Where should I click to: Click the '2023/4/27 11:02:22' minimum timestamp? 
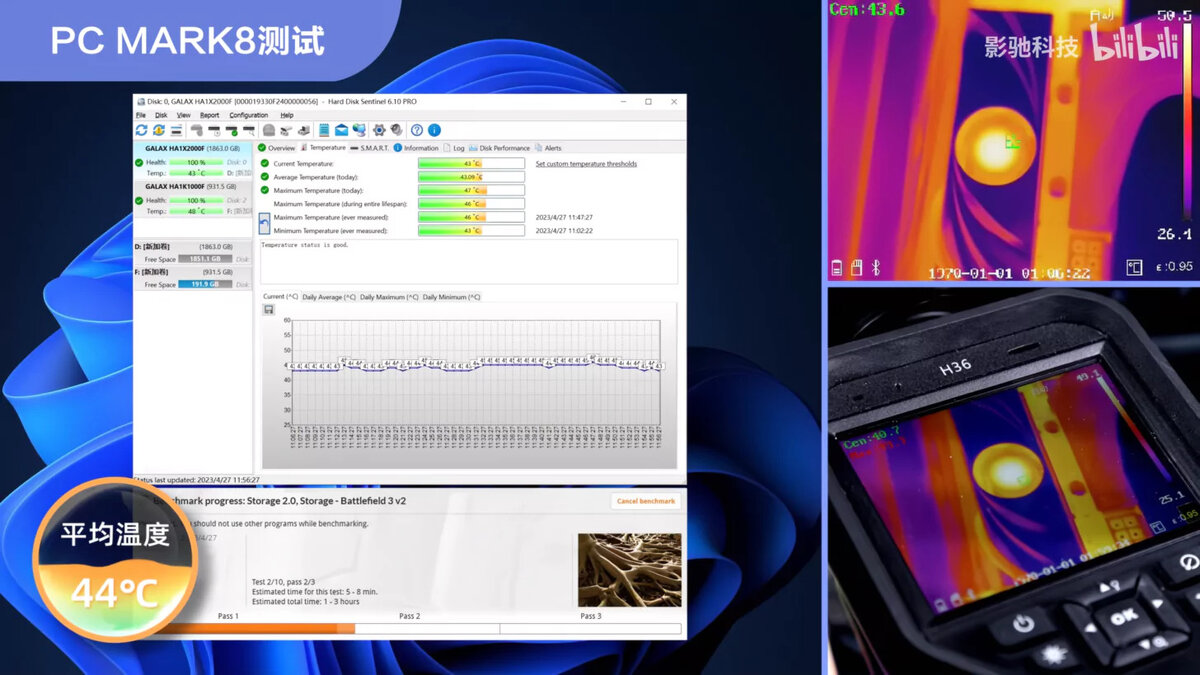click(x=564, y=231)
